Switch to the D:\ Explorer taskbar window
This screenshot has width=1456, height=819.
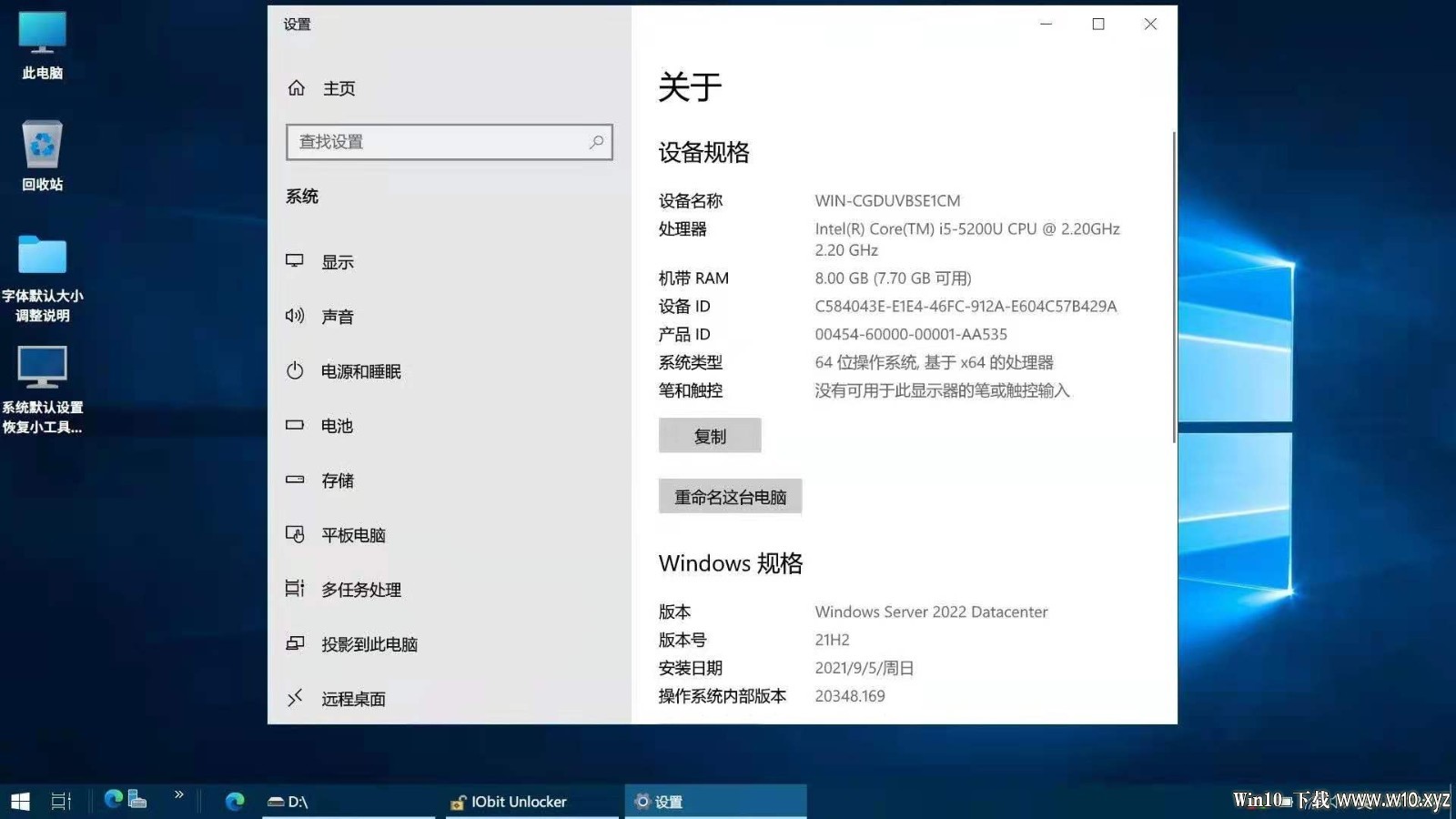coord(348,801)
